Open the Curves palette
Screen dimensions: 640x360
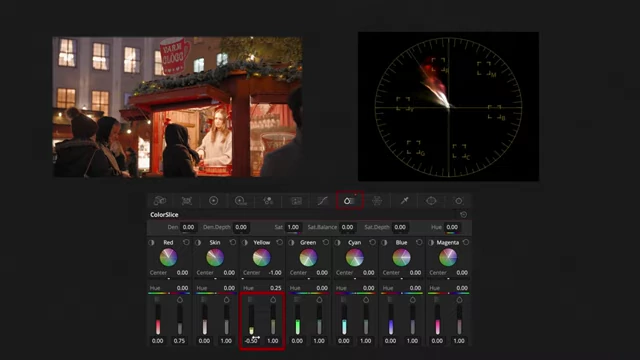pos(322,200)
